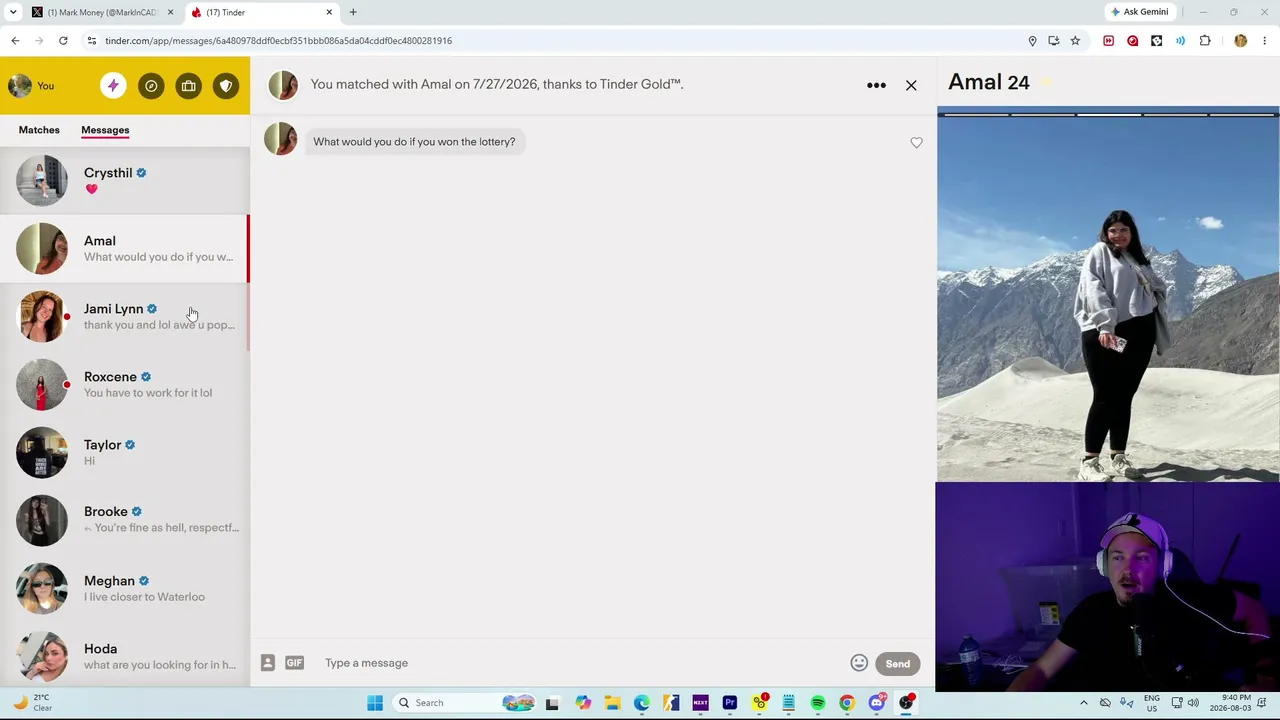Activate the Tinder Boost lightning icon
This screenshot has height=720, width=1280.
[113, 86]
